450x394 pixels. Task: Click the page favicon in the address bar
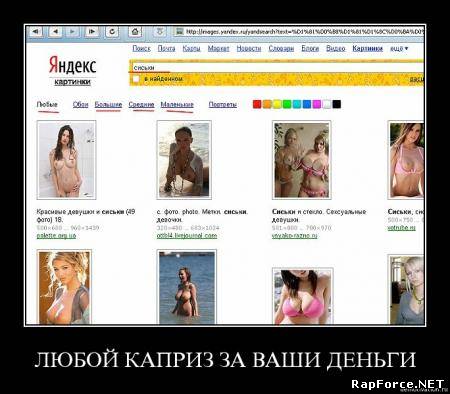pyautogui.click(x=180, y=32)
